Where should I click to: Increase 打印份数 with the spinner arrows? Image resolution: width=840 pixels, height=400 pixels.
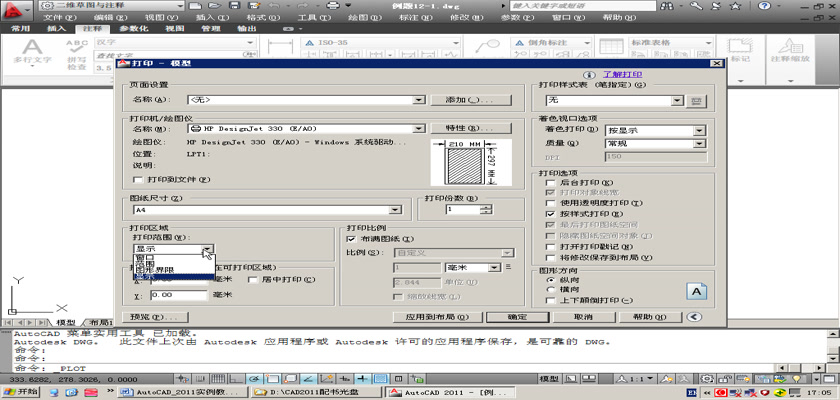coord(486,207)
